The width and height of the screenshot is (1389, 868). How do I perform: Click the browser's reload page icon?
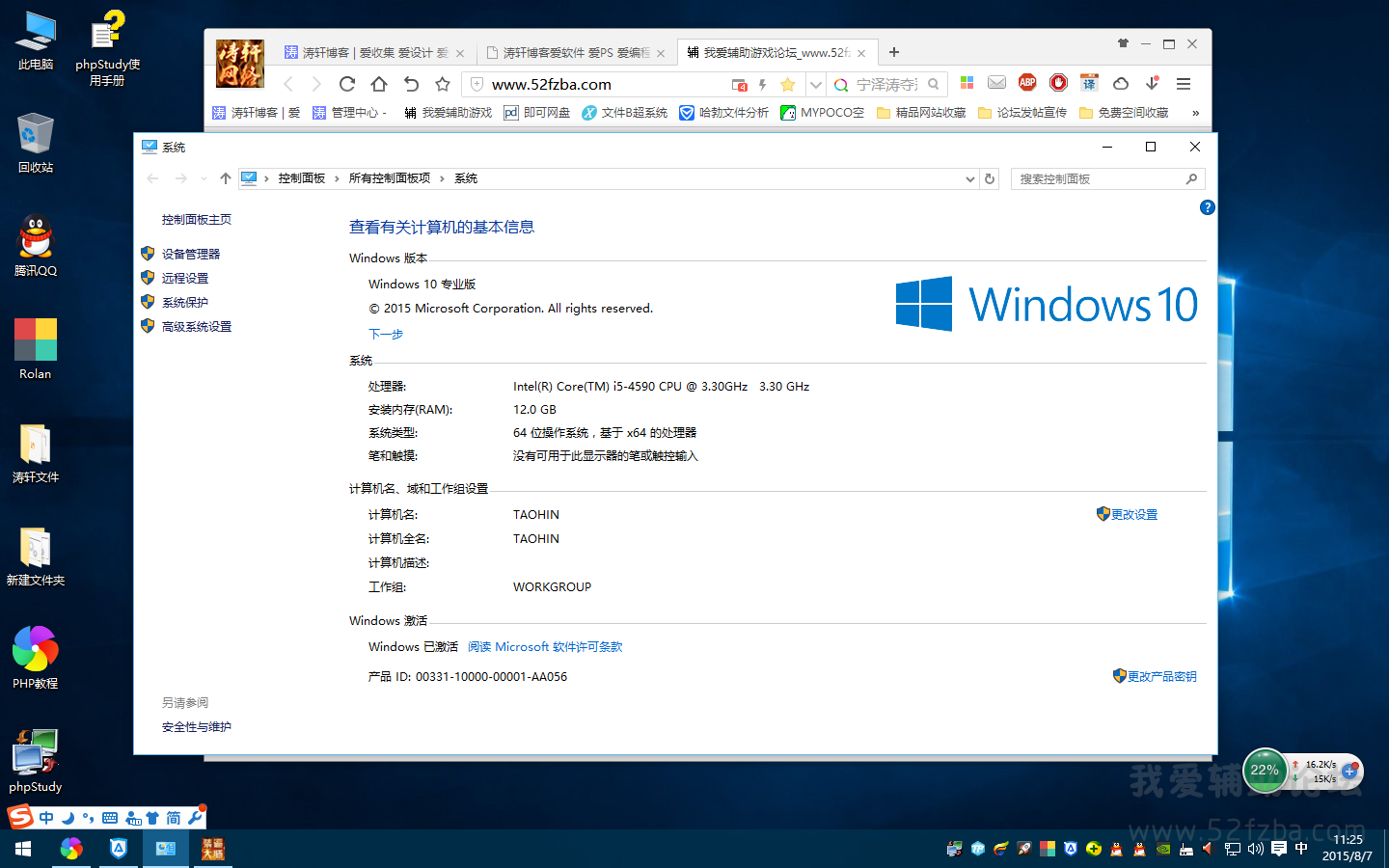347,84
